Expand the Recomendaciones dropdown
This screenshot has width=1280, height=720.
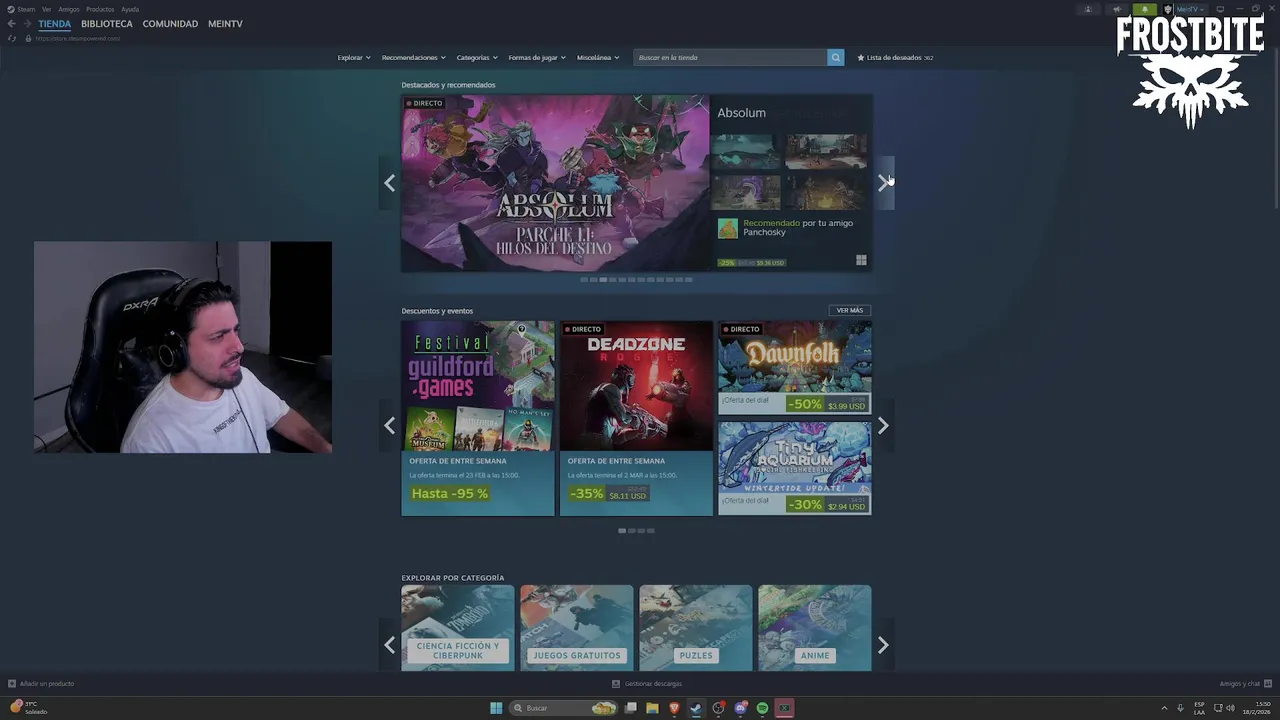[x=414, y=57]
